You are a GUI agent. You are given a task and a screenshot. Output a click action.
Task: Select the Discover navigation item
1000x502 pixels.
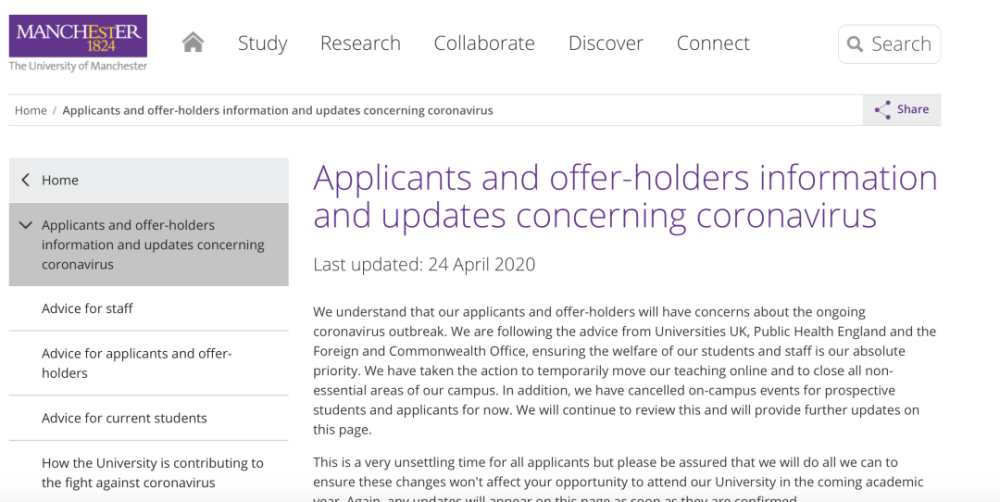click(606, 43)
